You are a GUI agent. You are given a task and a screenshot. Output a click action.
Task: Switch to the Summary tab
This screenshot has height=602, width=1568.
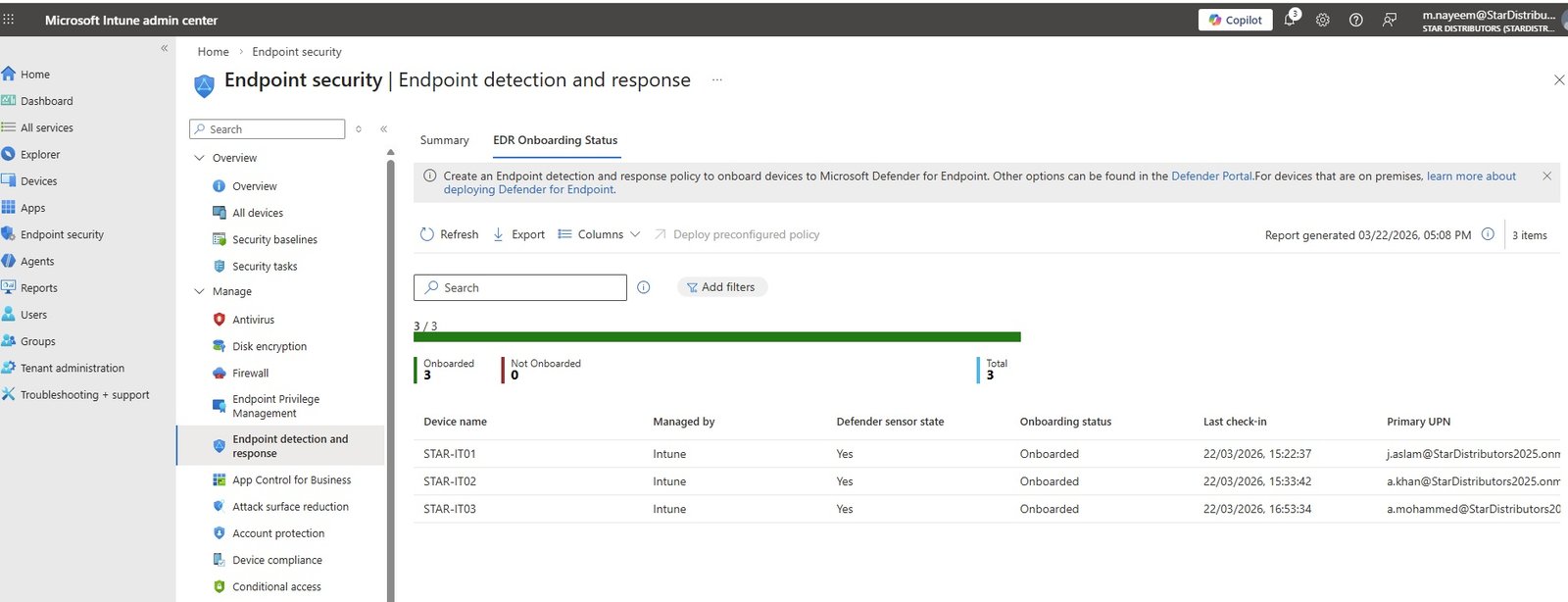click(445, 140)
